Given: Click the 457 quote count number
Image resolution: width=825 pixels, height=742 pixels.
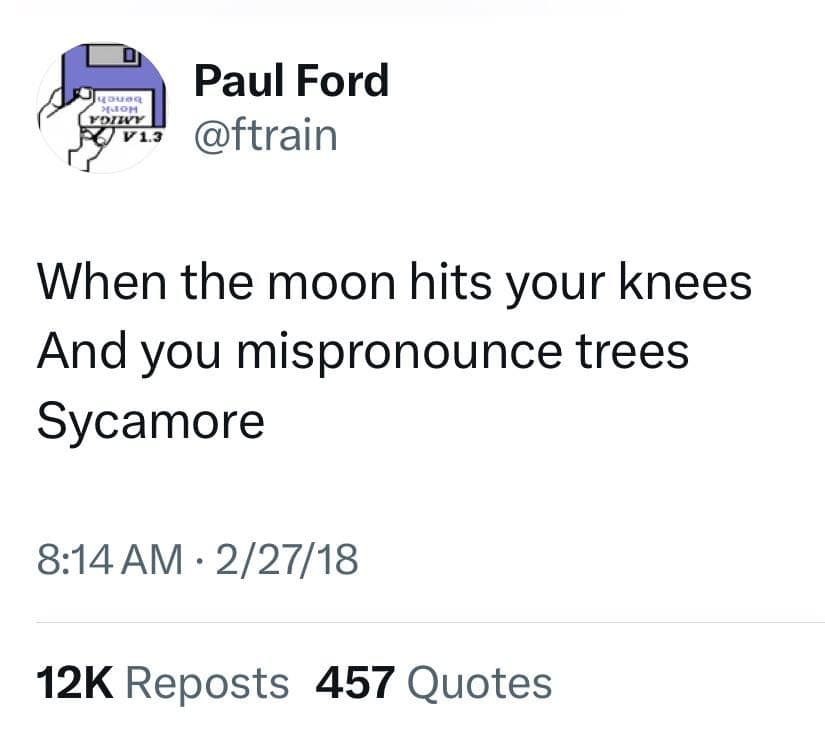Looking at the screenshot, I should coord(355,683).
